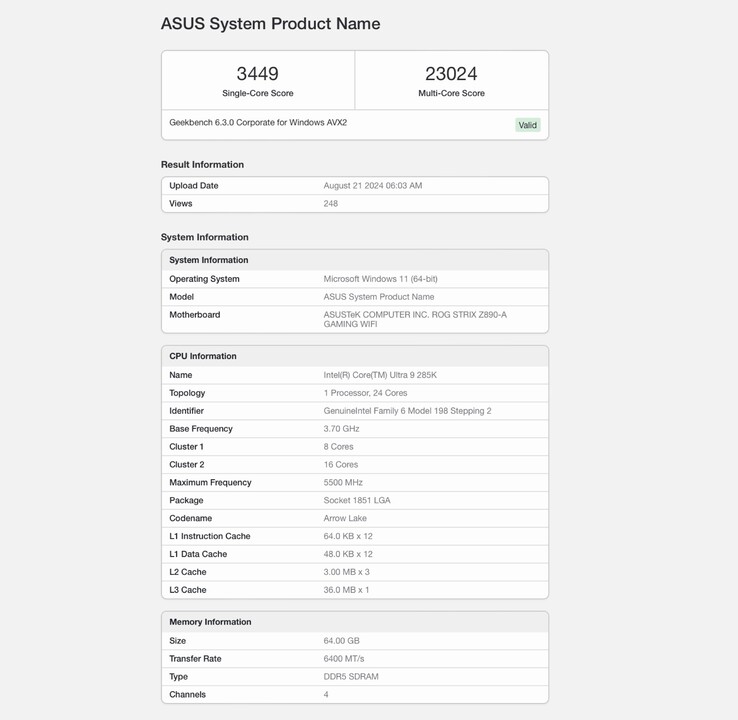Click the Result Information heading
Screen dimensions: 738x720
[x=202, y=165]
